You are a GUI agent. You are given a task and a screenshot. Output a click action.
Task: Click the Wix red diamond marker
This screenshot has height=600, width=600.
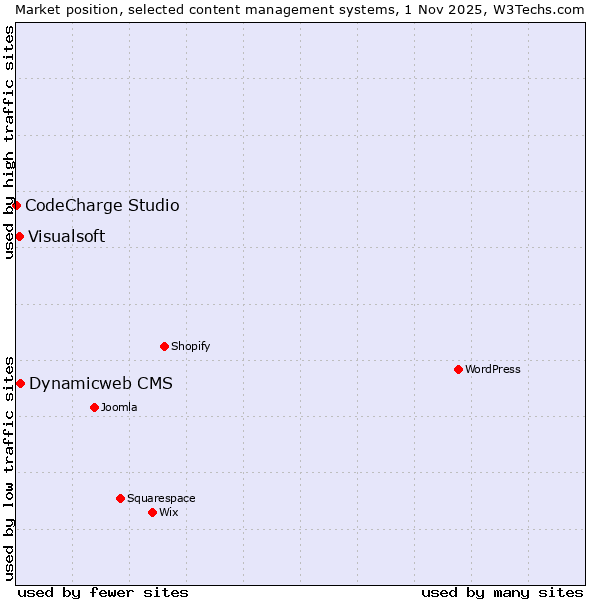click(x=152, y=512)
